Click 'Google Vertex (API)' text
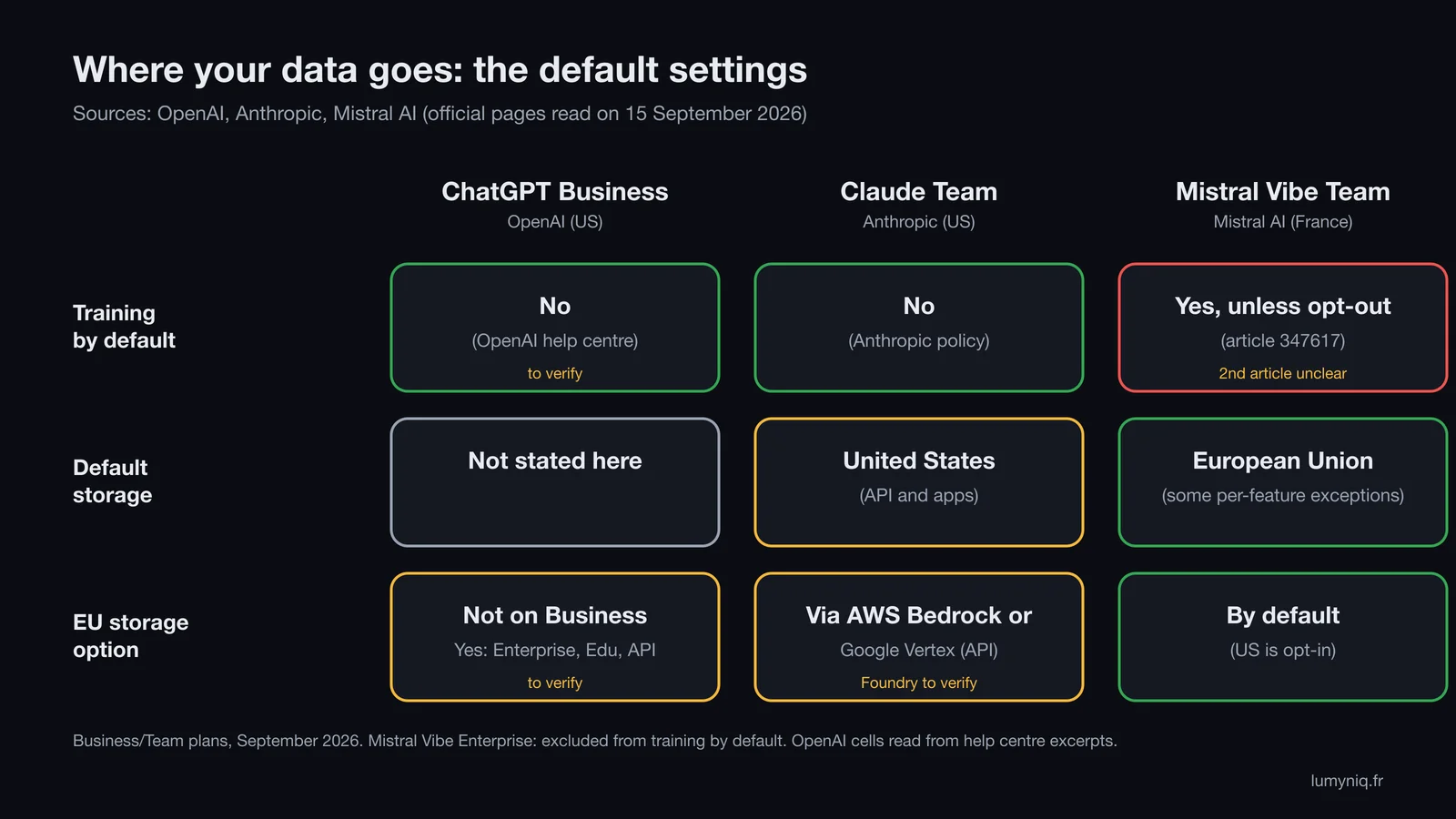The width and height of the screenshot is (1456, 819). [919, 650]
